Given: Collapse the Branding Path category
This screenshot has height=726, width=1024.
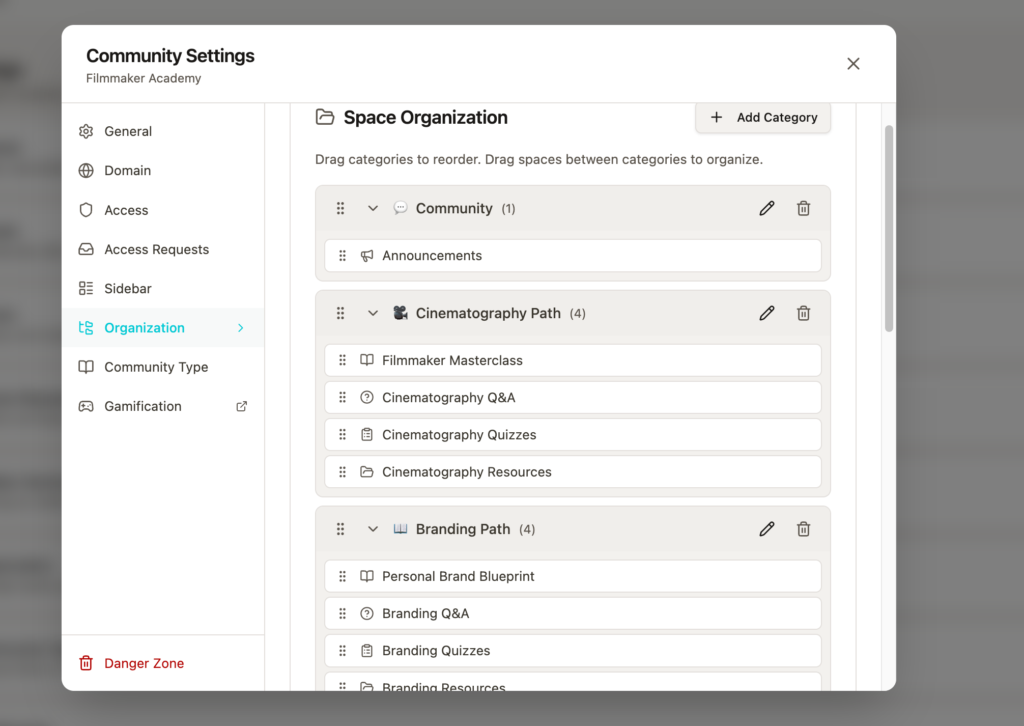Looking at the screenshot, I should 373,529.
